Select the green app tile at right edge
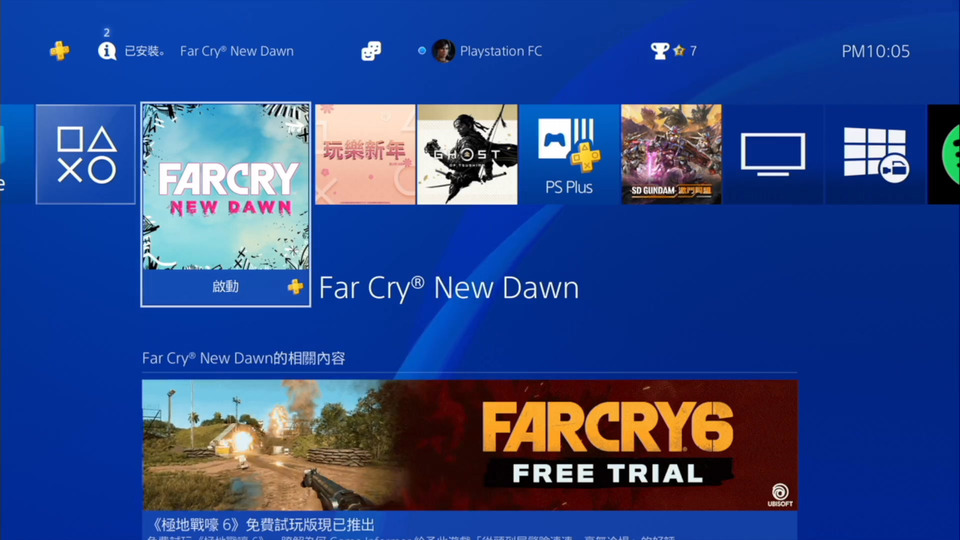Viewport: 960px width, 540px height. [x=944, y=154]
